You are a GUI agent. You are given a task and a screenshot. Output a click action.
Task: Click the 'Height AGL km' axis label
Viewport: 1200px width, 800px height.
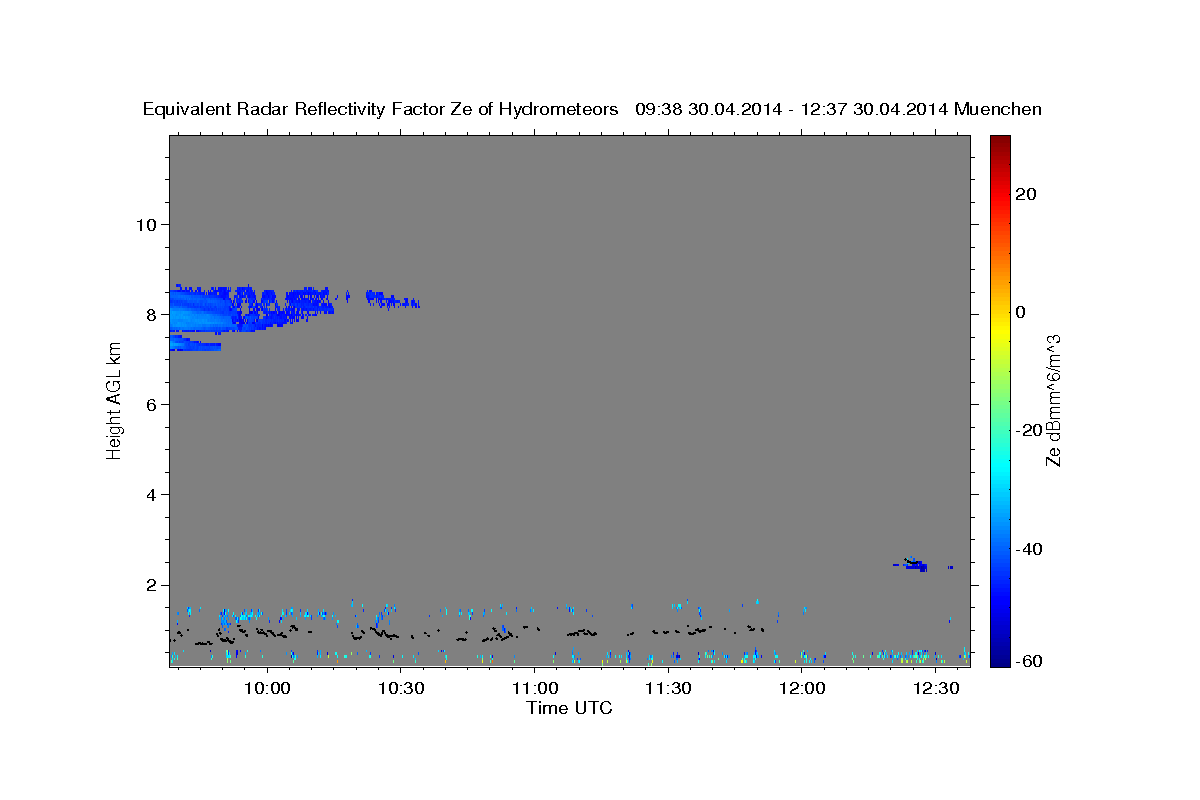pos(115,400)
